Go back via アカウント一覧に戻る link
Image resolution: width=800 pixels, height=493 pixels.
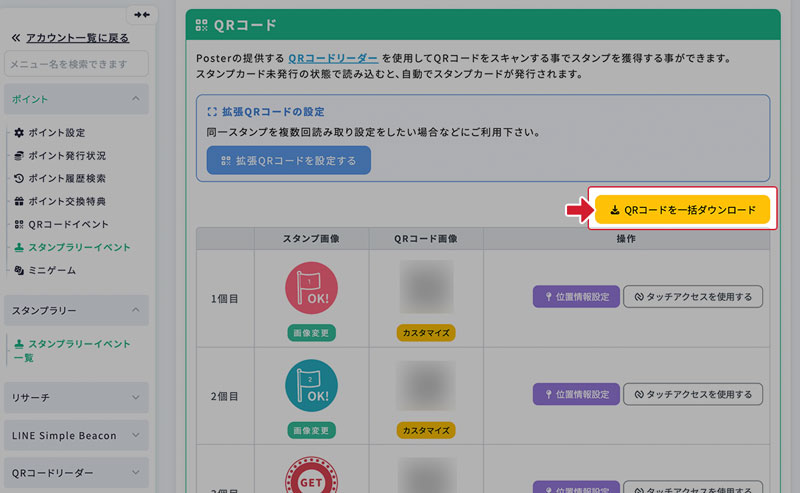pyautogui.click(x=69, y=37)
